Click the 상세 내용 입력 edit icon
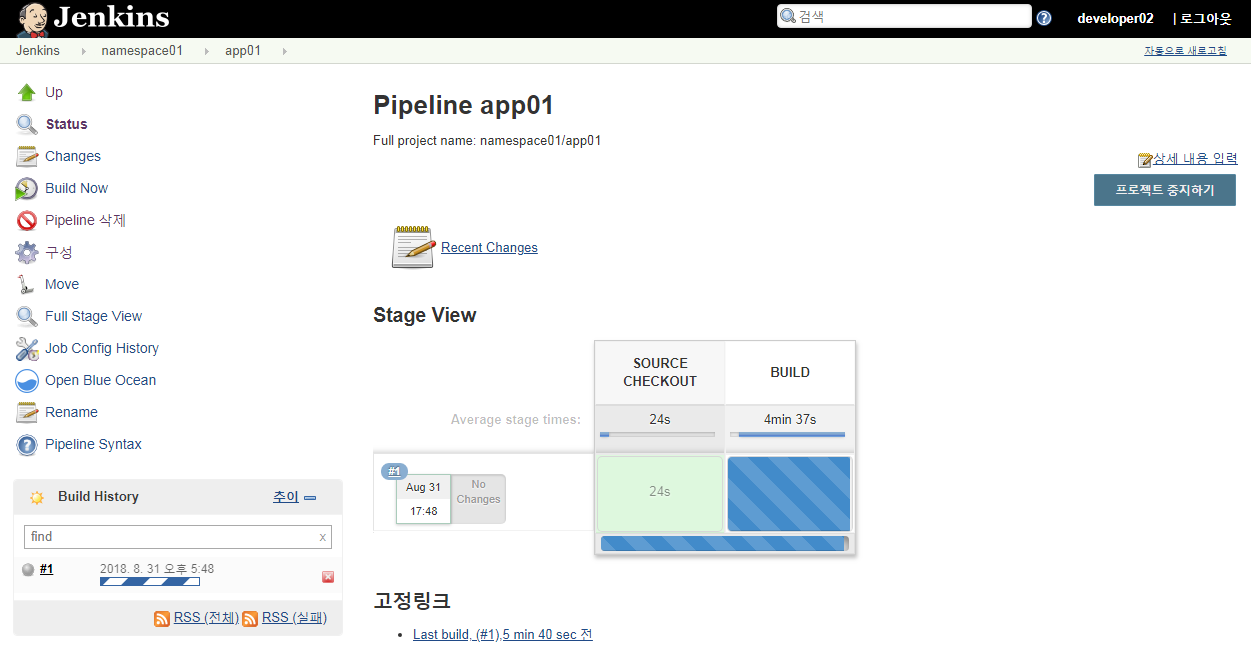The width and height of the screenshot is (1251, 650). [x=1145, y=160]
